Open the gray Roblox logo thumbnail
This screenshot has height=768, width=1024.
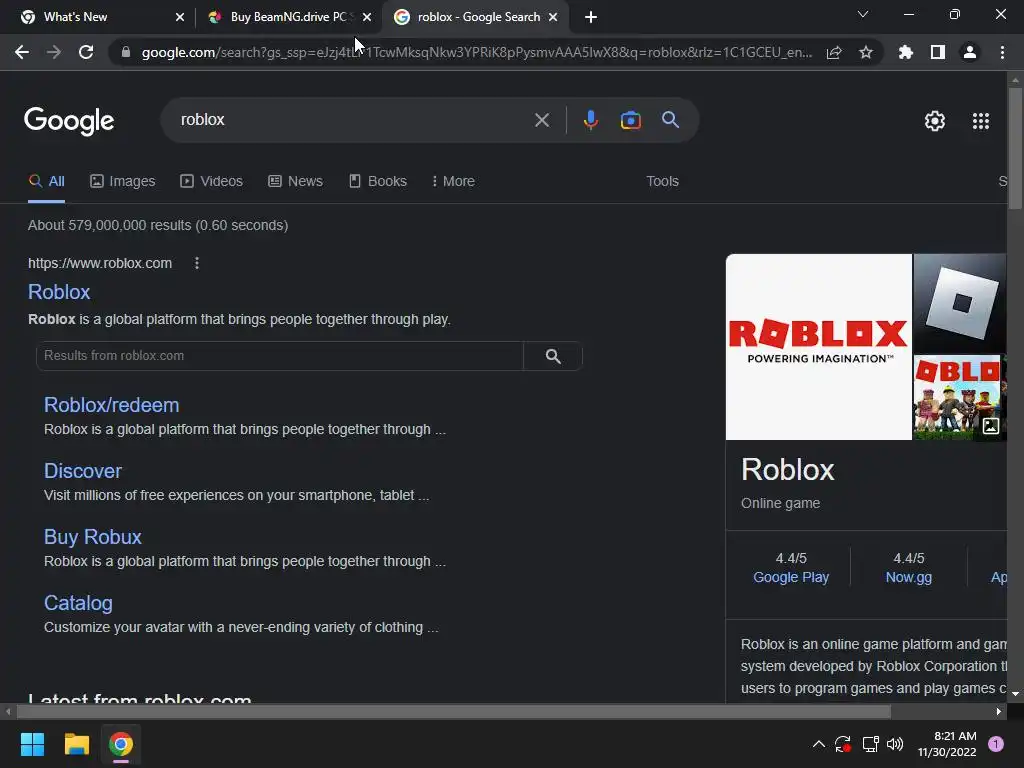[960, 304]
